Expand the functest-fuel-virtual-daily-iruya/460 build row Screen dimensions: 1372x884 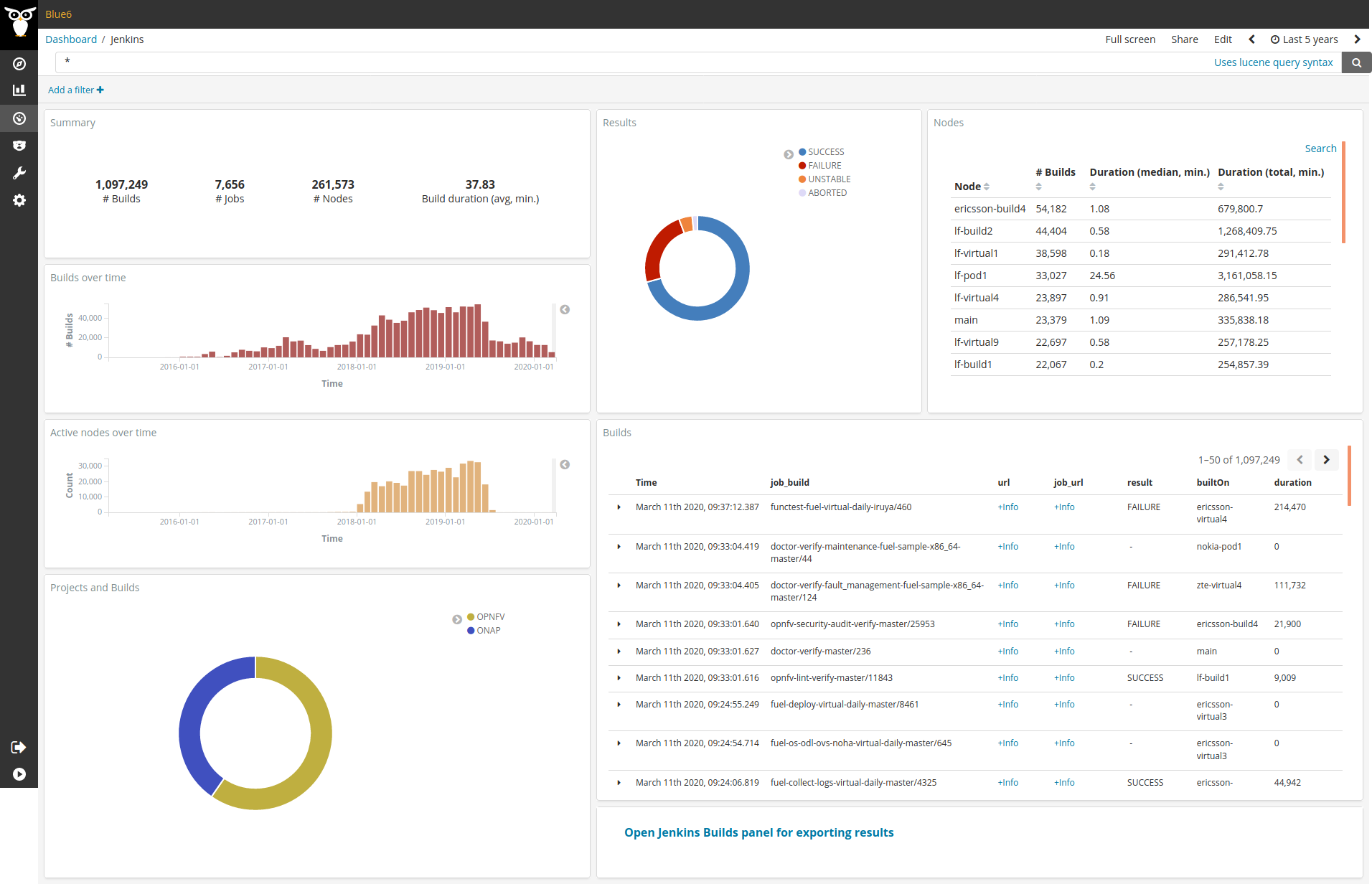(619, 507)
